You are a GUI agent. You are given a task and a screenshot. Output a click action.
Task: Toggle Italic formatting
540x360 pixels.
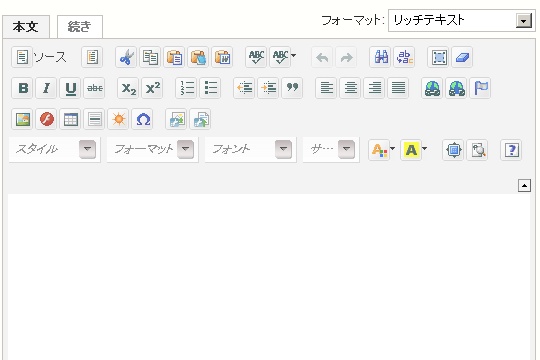[46, 88]
